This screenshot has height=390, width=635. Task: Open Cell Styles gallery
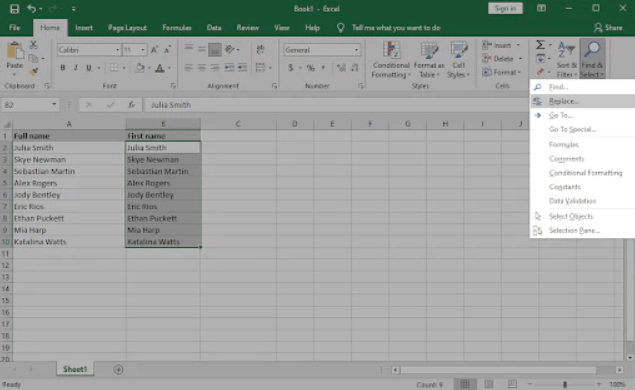(458, 60)
